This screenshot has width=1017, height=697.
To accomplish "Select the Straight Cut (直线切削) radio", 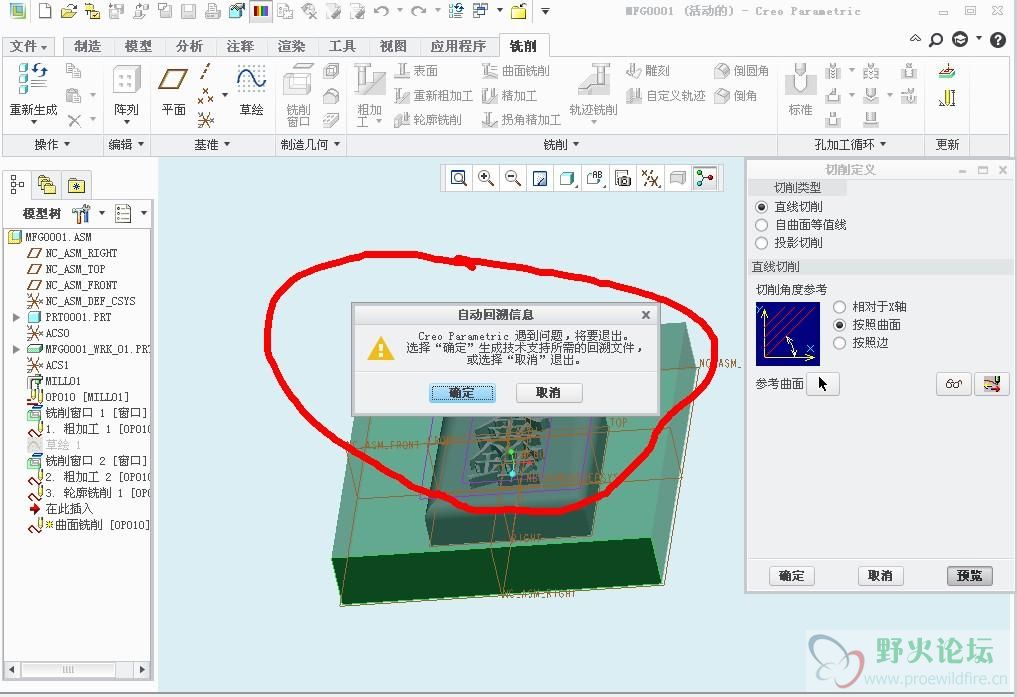I will point(761,207).
